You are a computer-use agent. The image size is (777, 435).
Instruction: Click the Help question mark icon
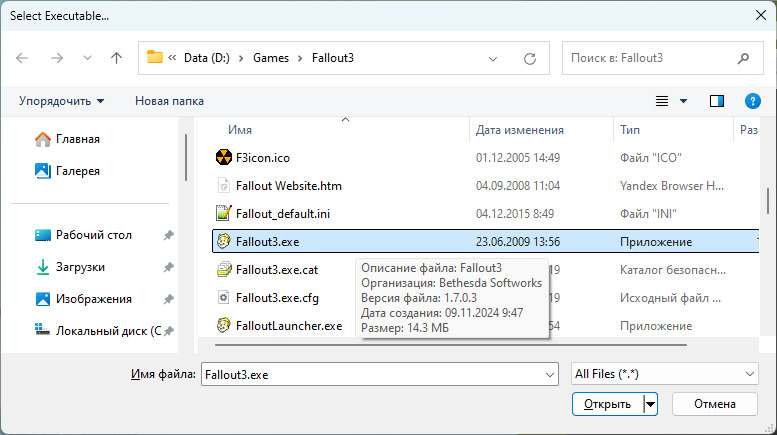(753, 101)
